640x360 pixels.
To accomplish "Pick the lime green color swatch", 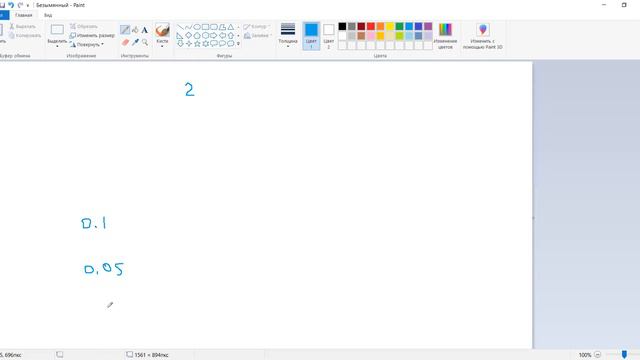I will (399, 36).
